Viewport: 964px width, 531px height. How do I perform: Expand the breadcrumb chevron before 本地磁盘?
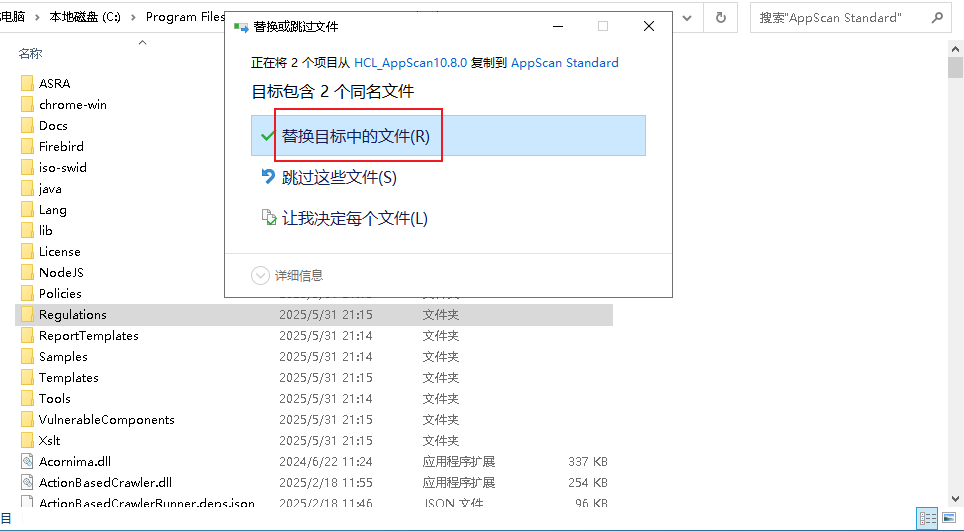37,17
